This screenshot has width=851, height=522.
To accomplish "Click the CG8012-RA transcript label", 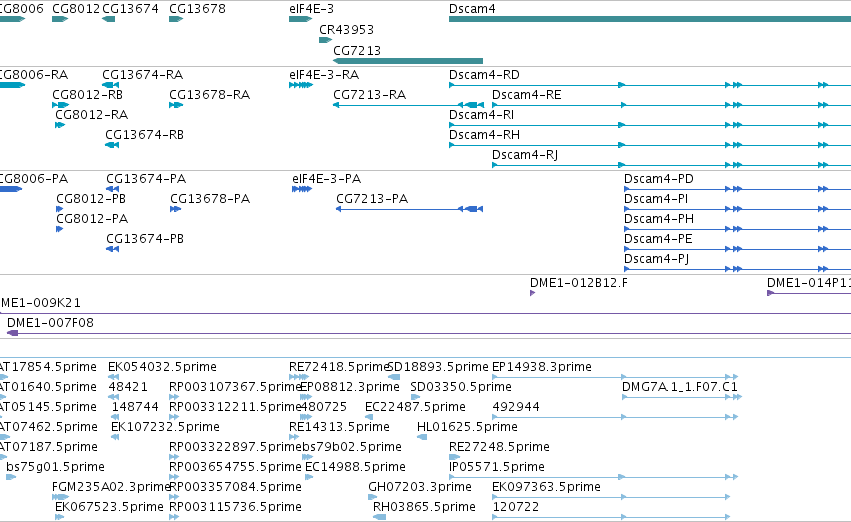I will point(92,114).
